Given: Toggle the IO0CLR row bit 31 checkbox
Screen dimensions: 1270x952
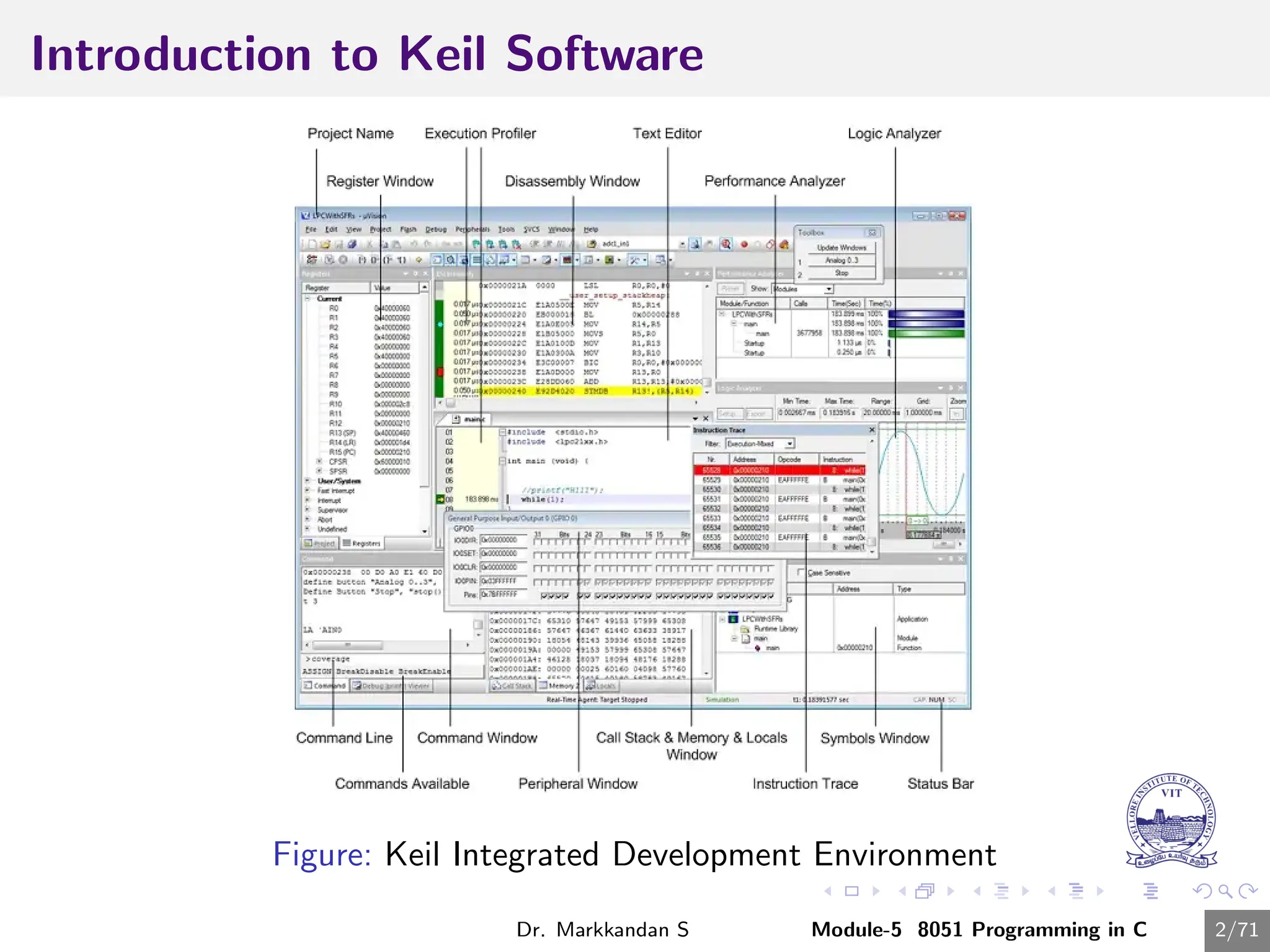Looking at the screenshot, I should 536,568.
